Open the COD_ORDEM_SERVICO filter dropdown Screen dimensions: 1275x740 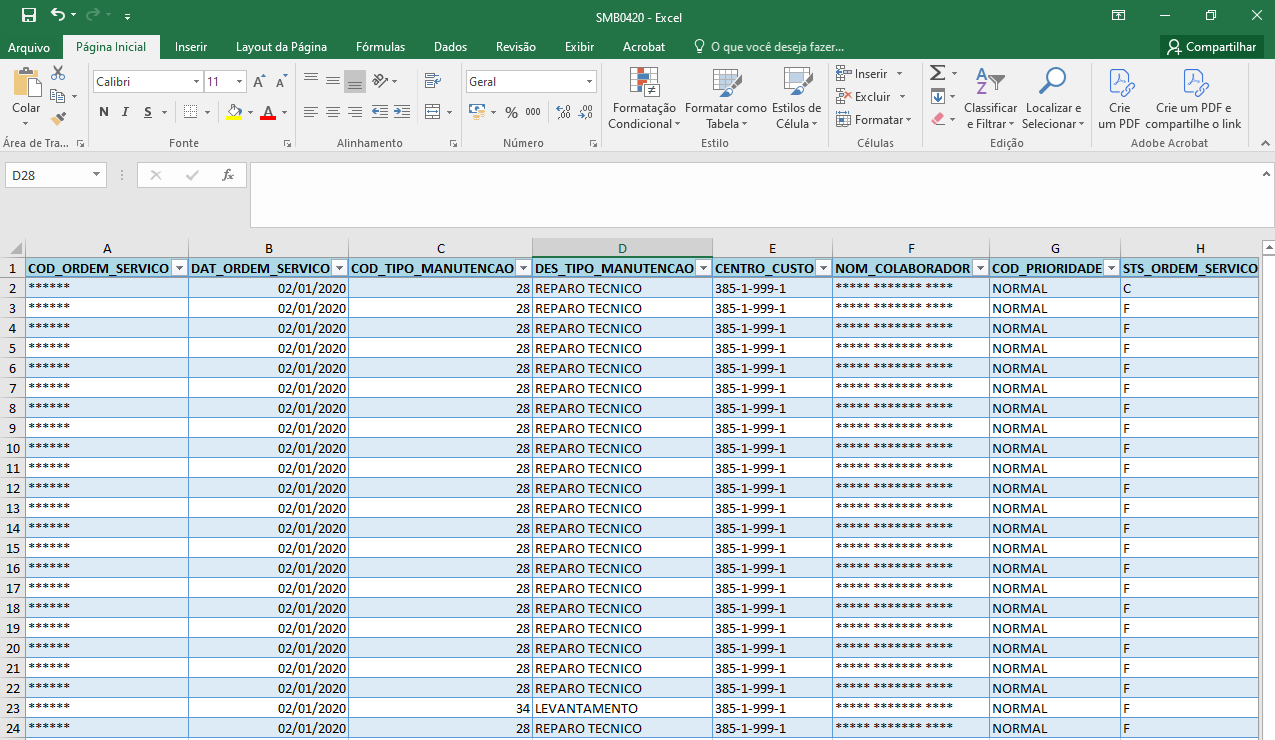pos(179,269)
